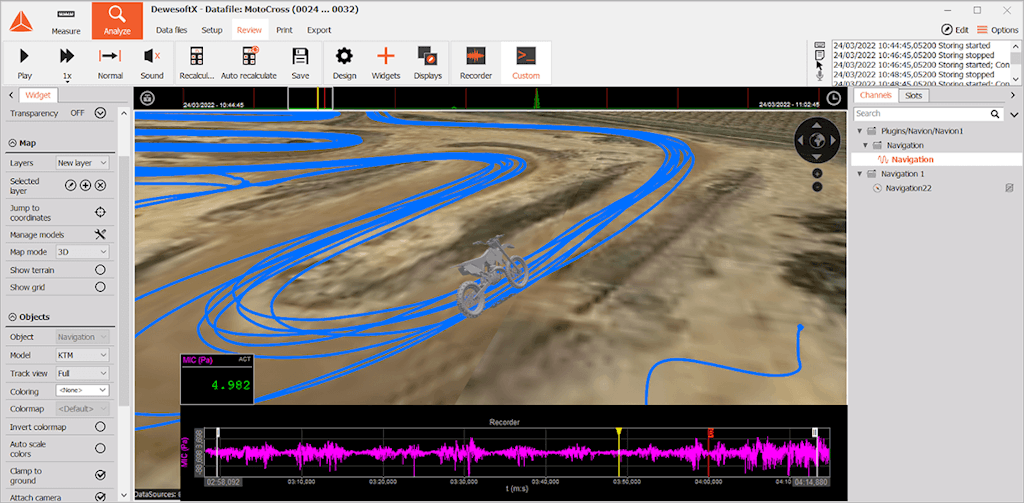Open the Model KTM dropdown

82,355
